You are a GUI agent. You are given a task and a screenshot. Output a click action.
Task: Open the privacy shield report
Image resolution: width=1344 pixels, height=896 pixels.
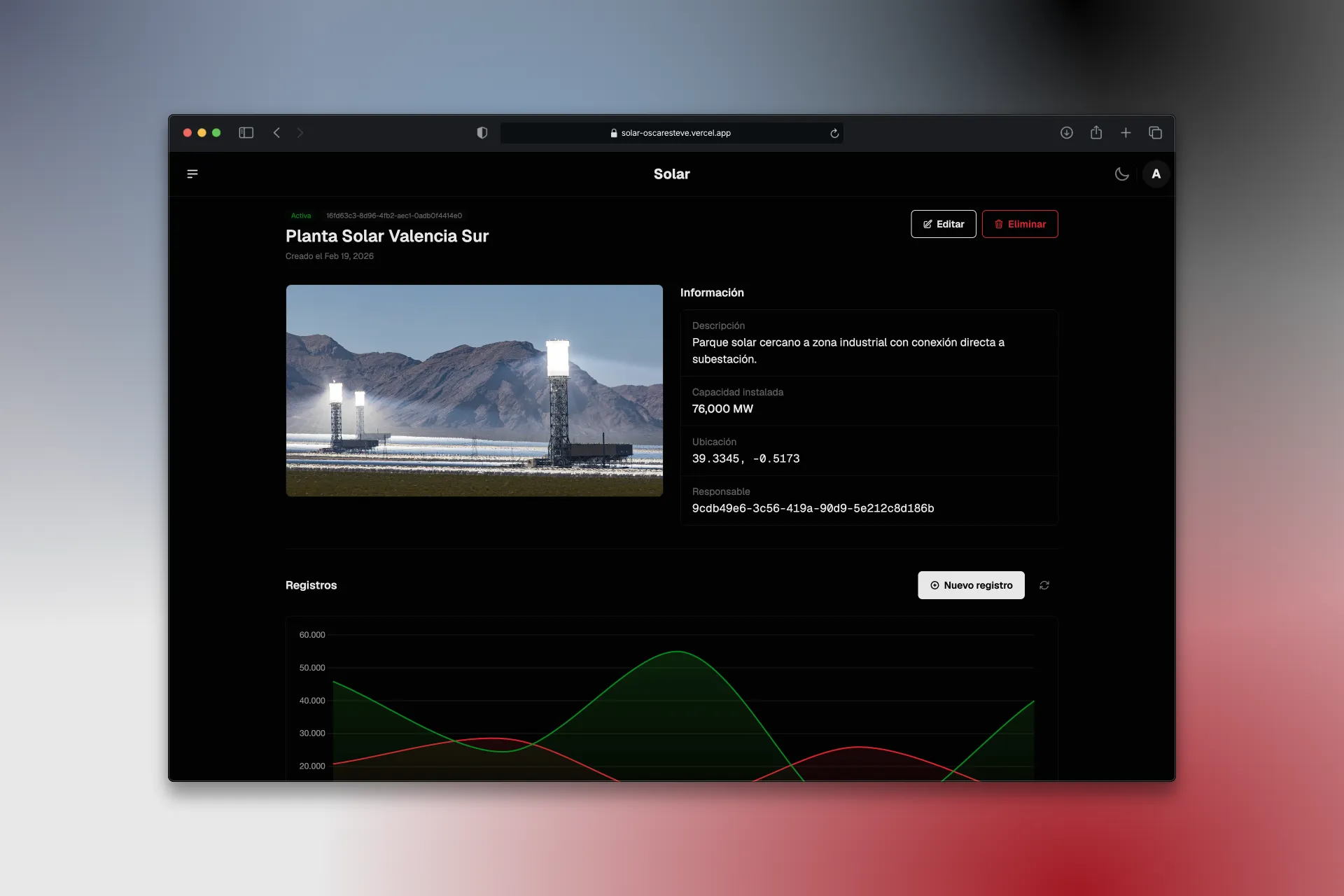coord(482,133)
